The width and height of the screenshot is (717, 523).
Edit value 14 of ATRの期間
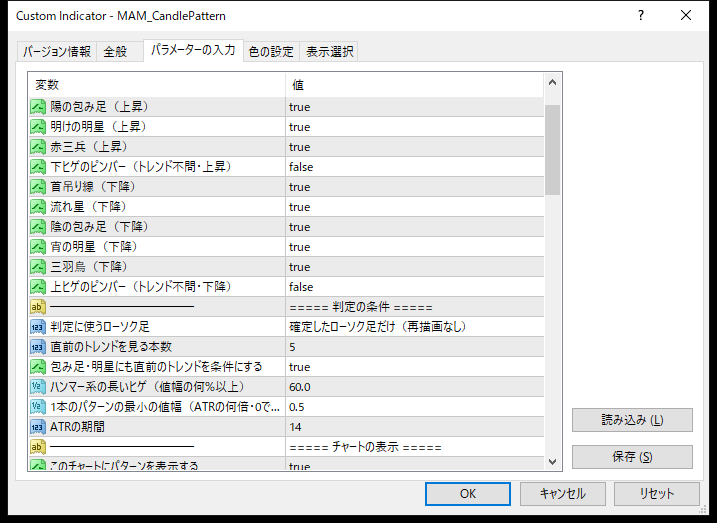coord(415,427)
